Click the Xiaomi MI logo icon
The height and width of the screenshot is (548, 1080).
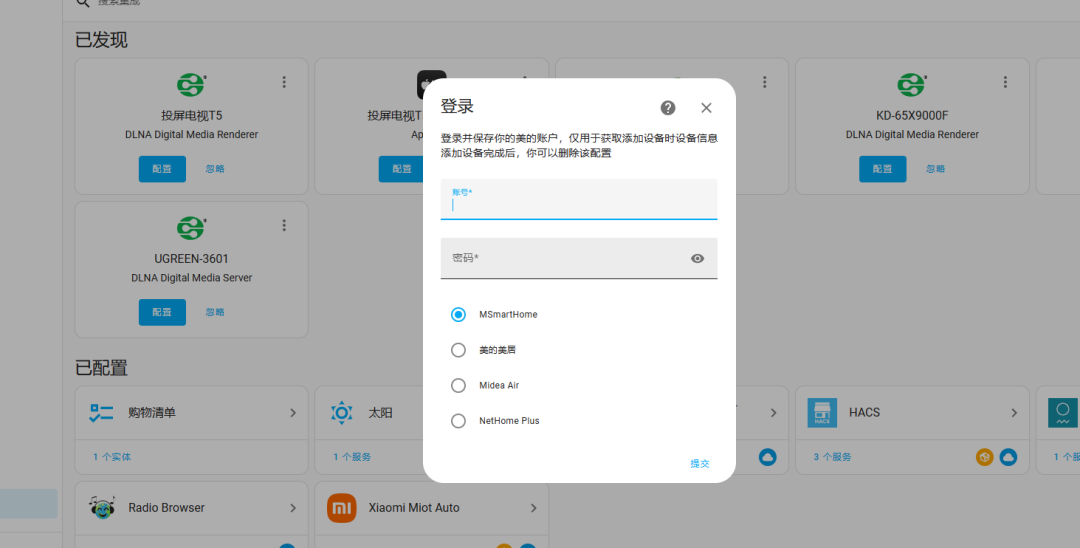click(342, 508)
